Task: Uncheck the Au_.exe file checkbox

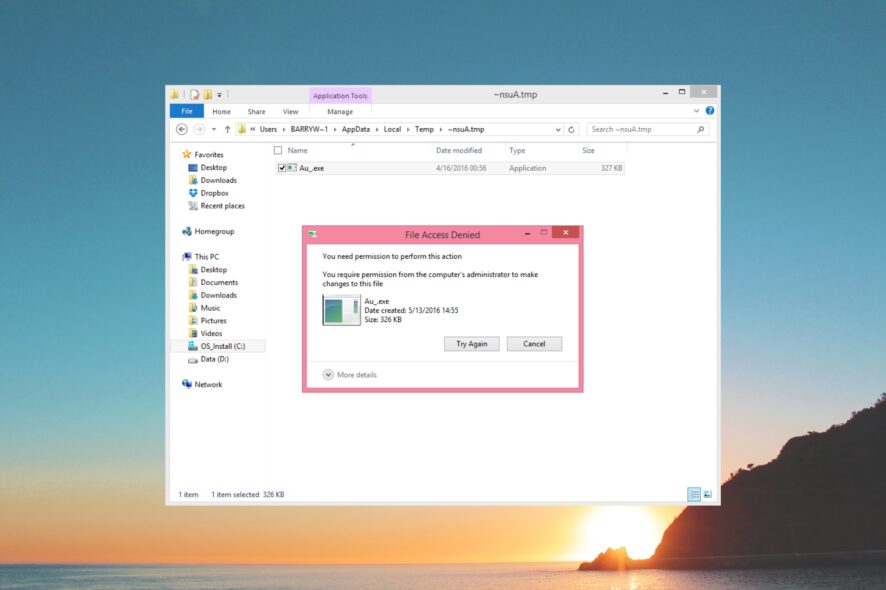Action: click(281, 168)
